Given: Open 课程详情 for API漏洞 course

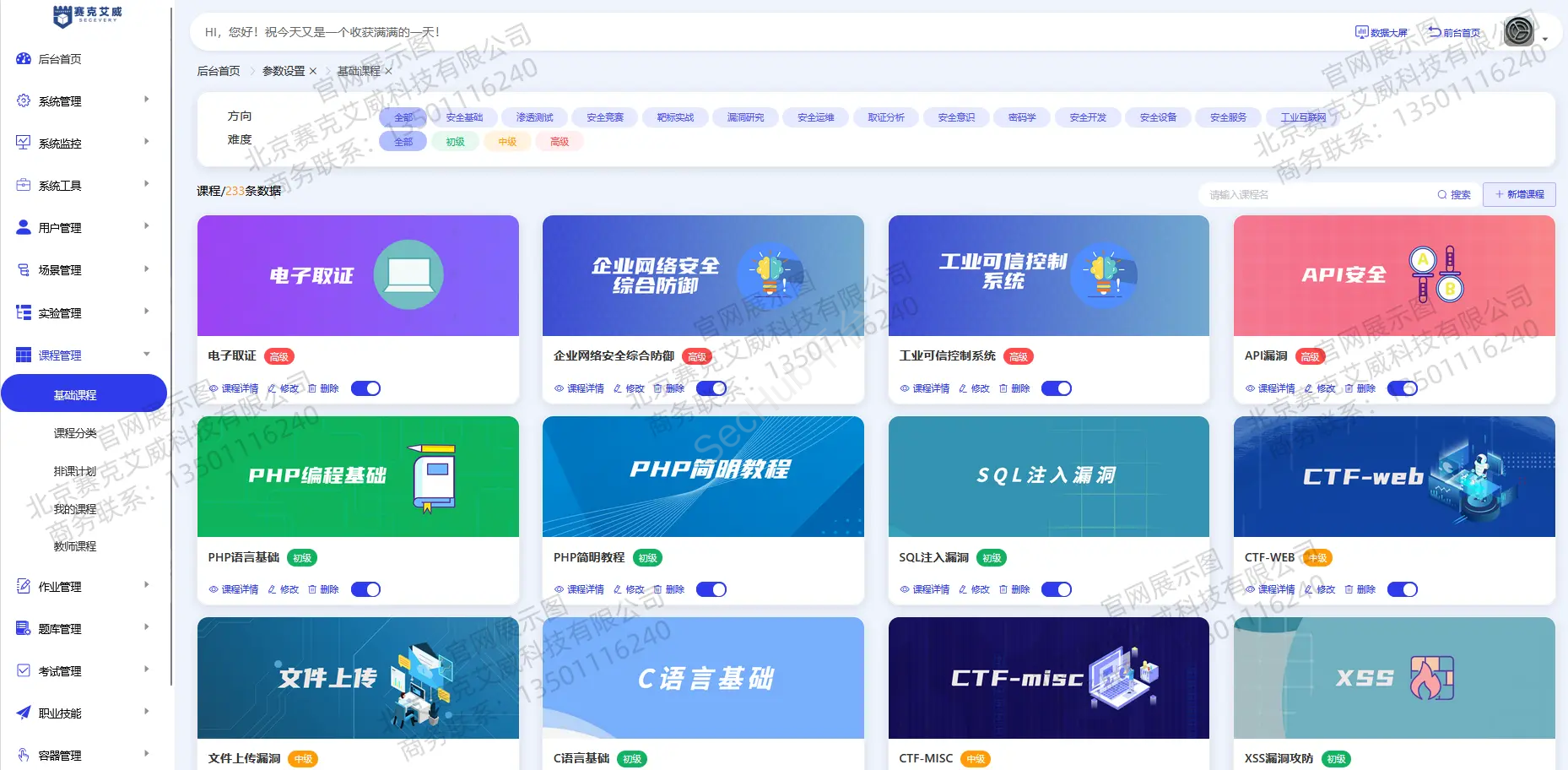Looking at the screenshot, I should point(1270,388).
